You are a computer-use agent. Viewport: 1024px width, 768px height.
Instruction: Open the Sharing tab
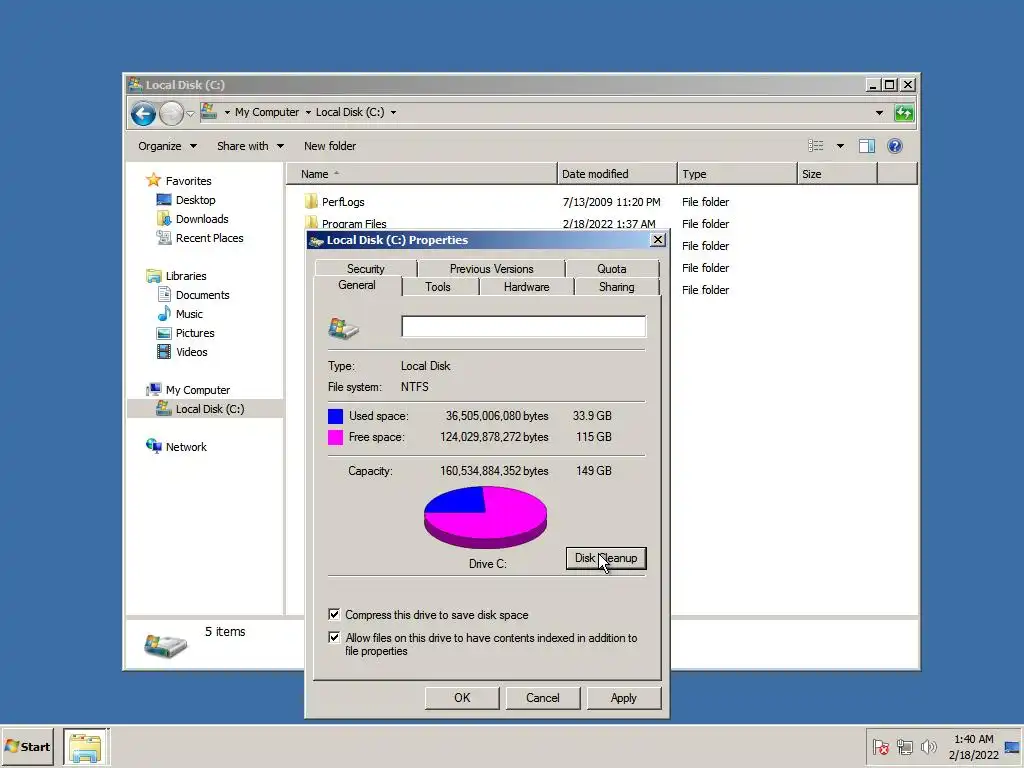pyautogui.click(x=616, y=287)
